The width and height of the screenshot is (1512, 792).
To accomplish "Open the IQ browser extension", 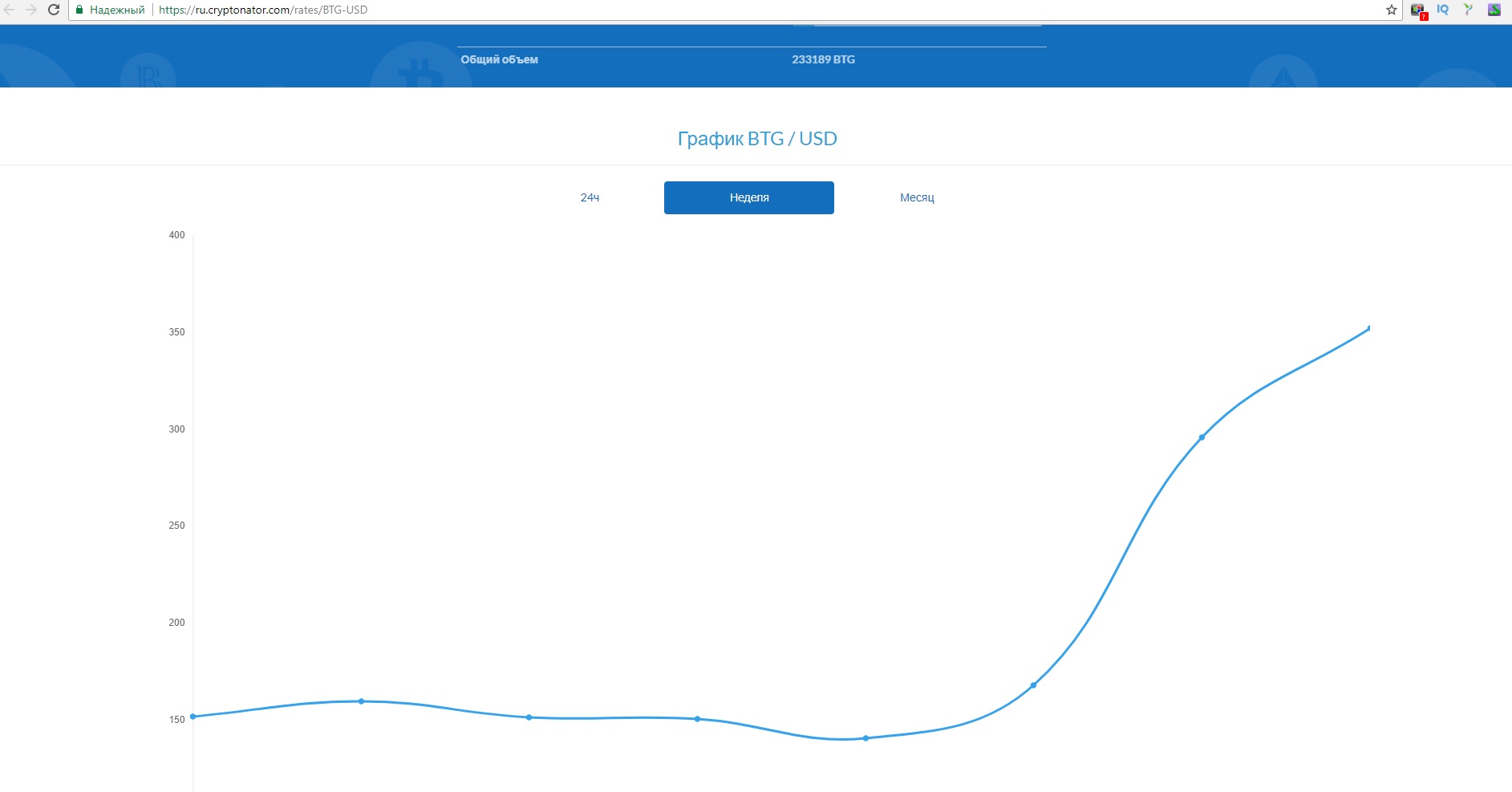I will 1442,10.
